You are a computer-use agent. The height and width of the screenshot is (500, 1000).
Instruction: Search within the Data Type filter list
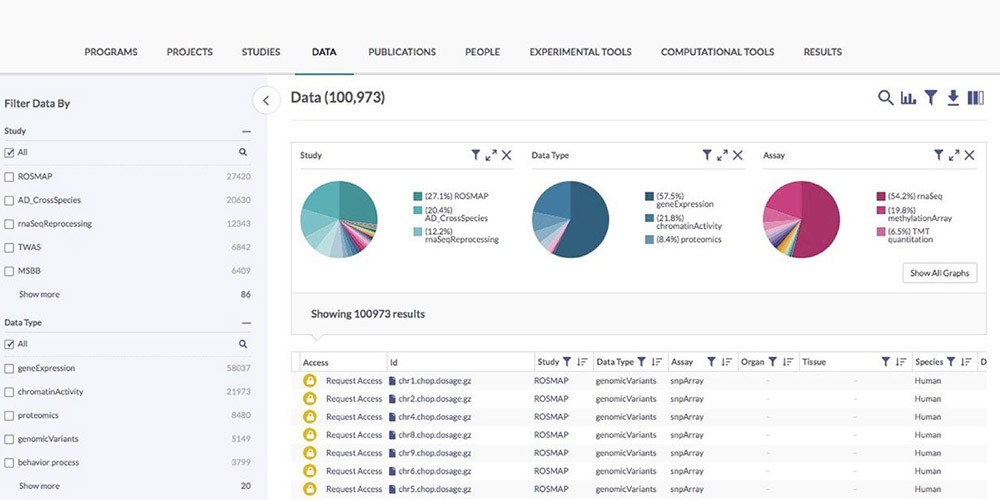coord(243,344)
